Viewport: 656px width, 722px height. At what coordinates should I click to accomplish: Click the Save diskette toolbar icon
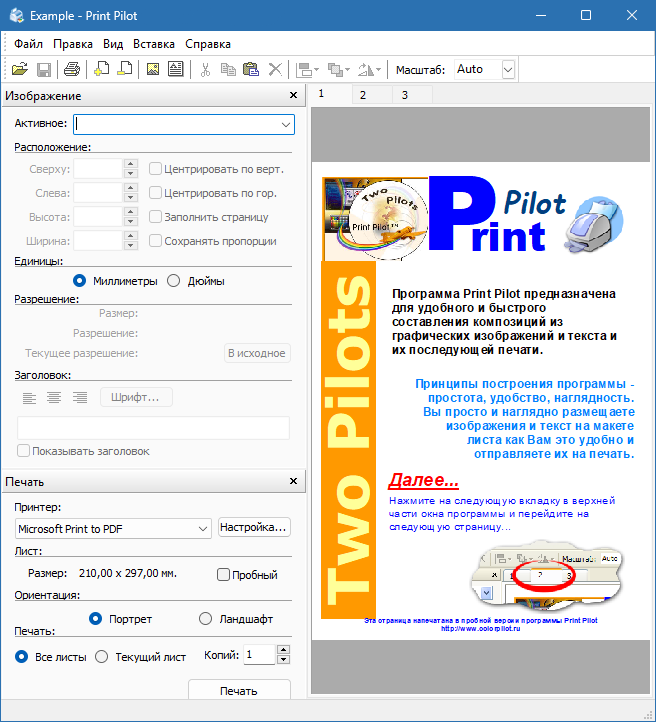point(44,70)
